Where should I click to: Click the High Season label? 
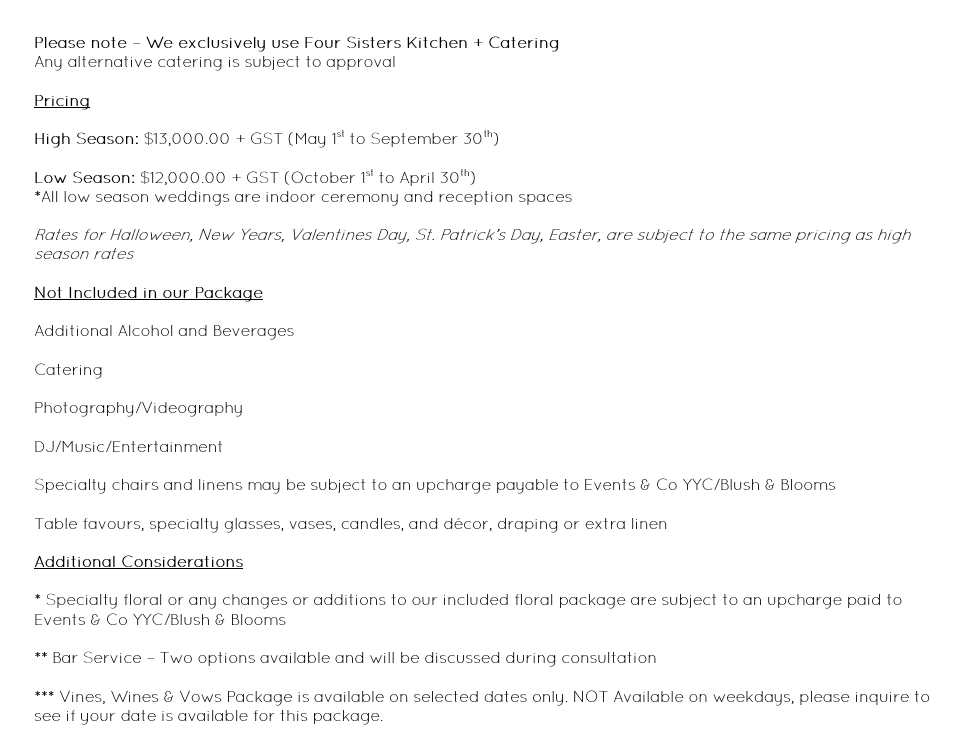[86, 139]
